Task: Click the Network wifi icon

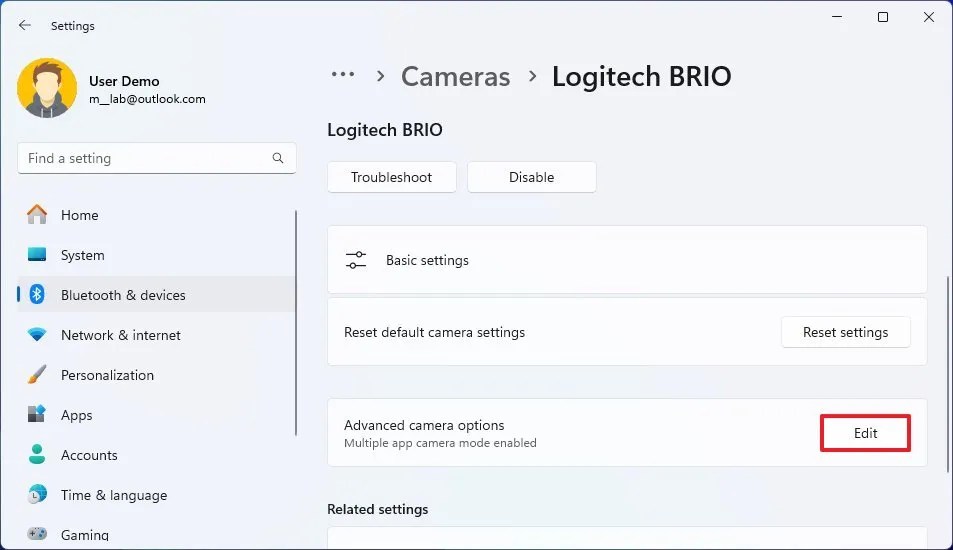Action: tap(37, 334)
